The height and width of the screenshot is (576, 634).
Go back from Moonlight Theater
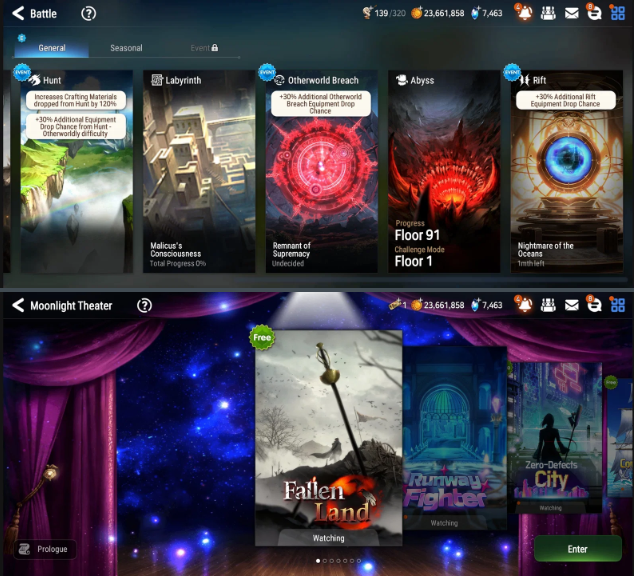[18, 305]
